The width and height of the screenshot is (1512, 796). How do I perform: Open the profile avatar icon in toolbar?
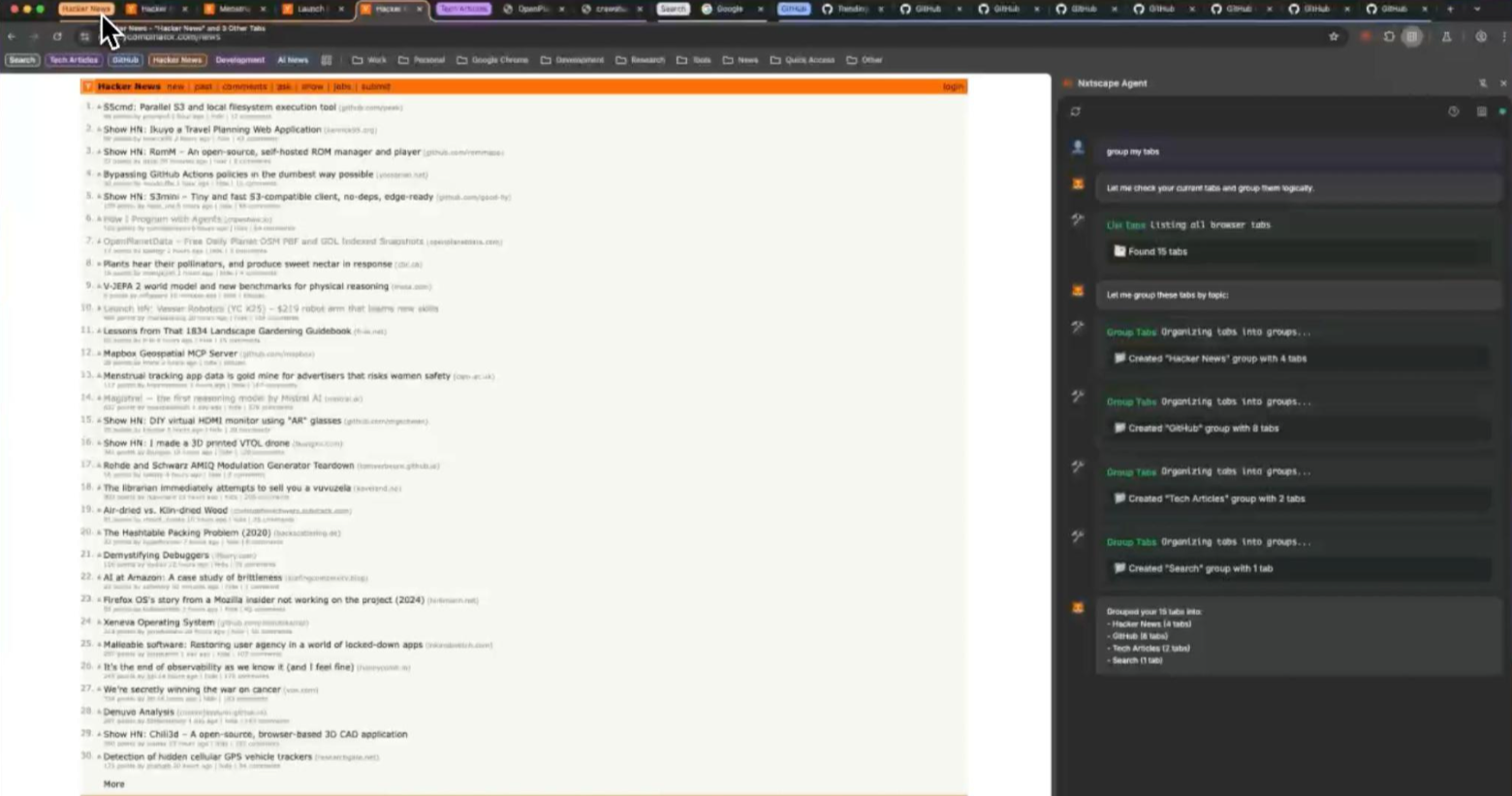click(x=1481, y=37)
